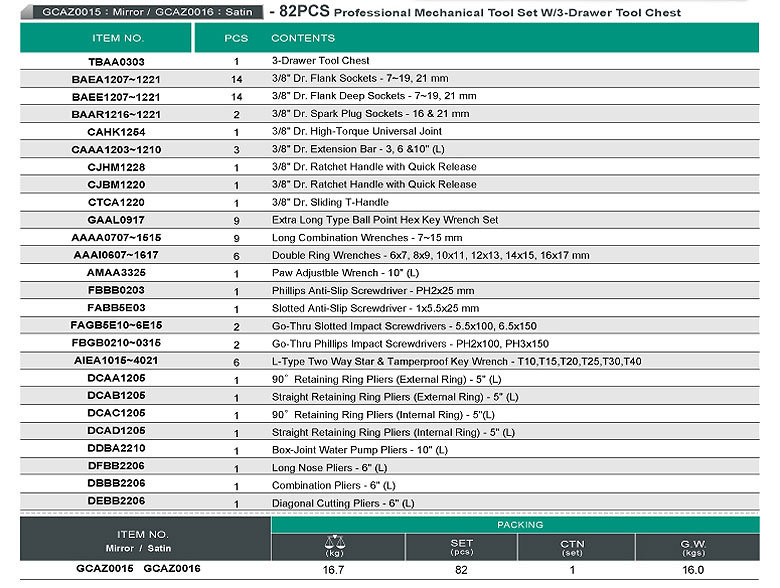Select item number FABB5E03
This screenshot has height=588, width=780.
(x=116, y=307)
